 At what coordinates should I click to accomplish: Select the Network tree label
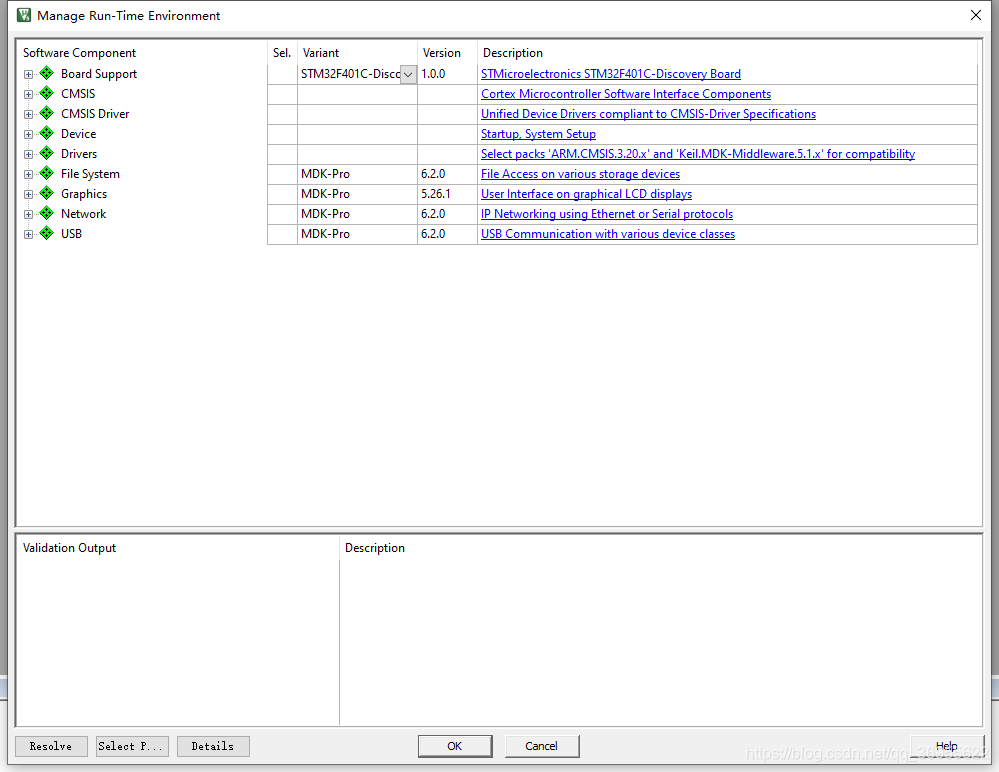(83, 214)
